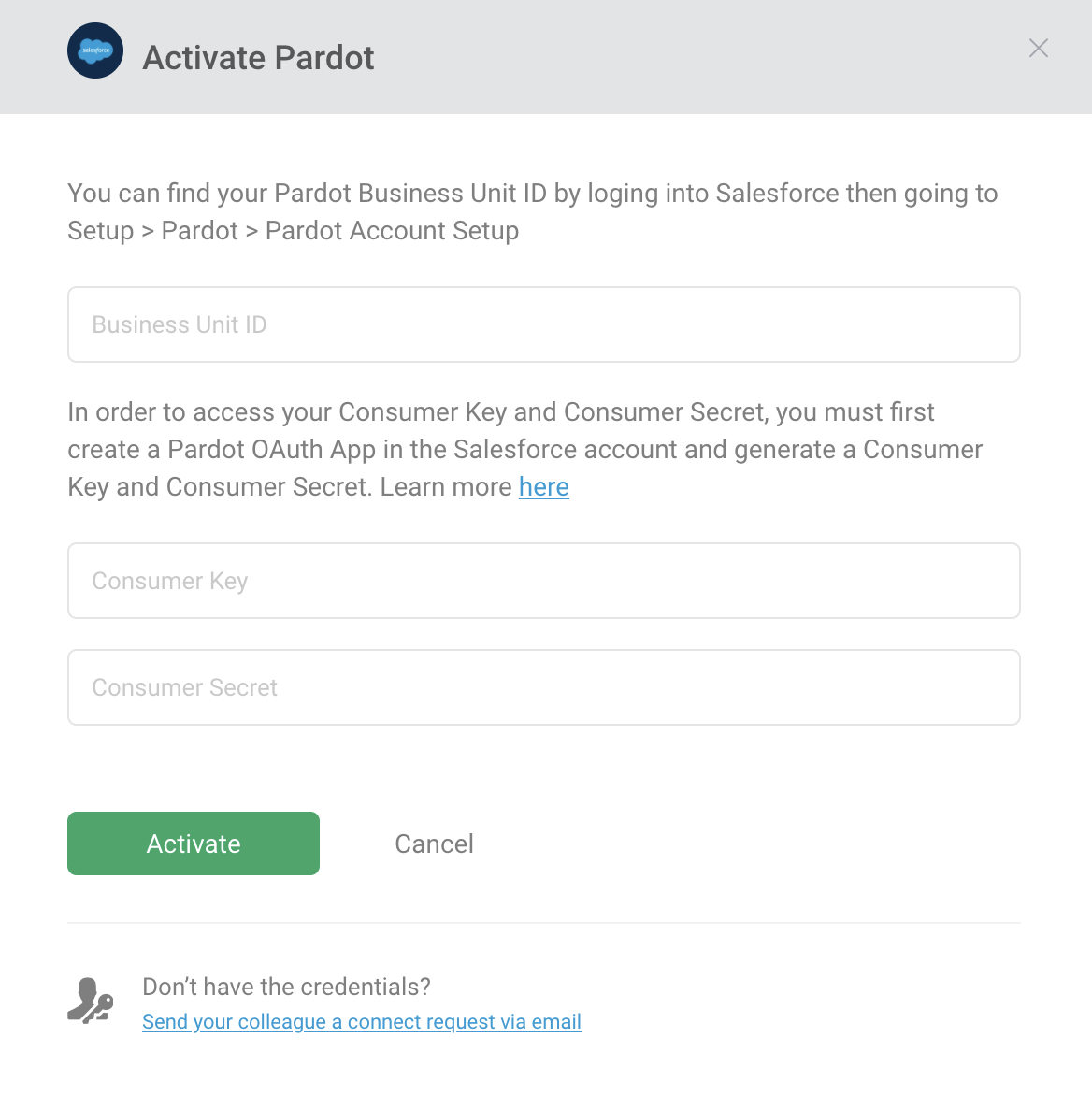Click the "Learn more" text before here link
The width and height of the screenshot is (1092, 1096).
click(446, 487)
